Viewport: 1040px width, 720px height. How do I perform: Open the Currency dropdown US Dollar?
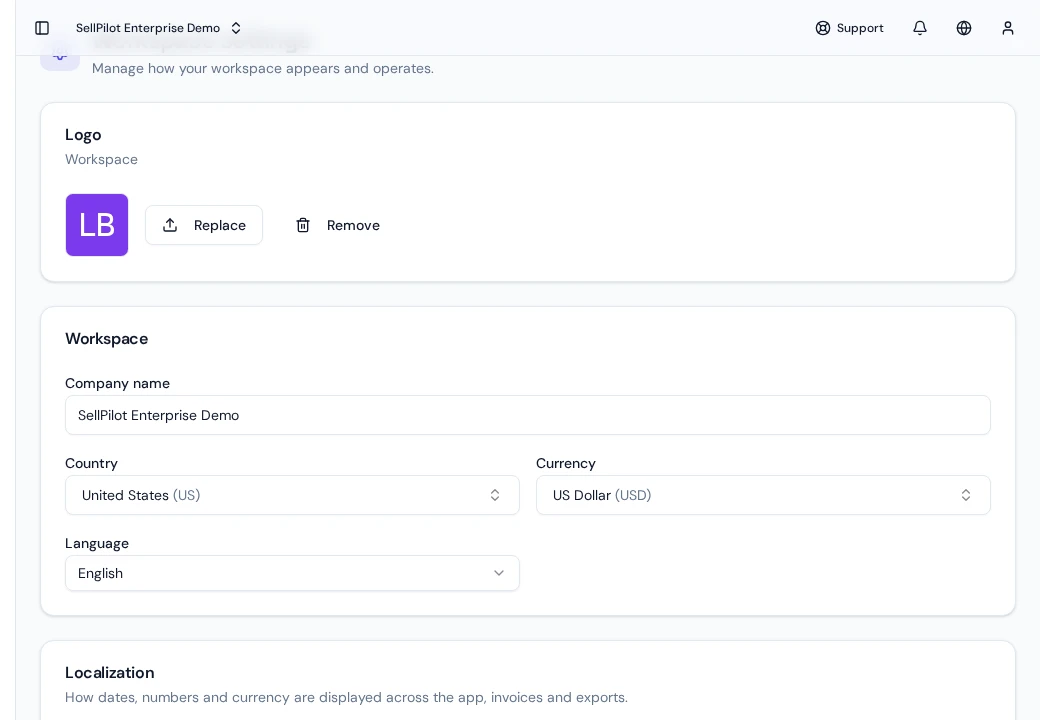(763, 495)
